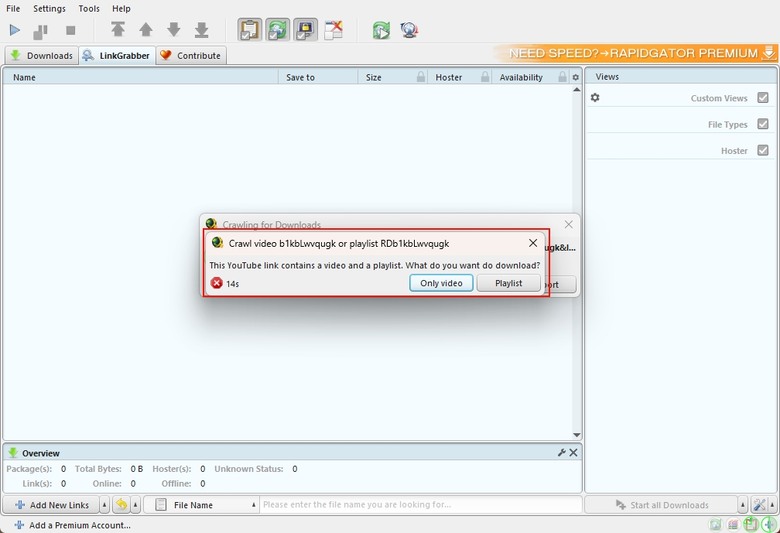This screenshot has width=780, height=533.
Task: Click table scrollbar down arrow
Action: coord(577,435)
